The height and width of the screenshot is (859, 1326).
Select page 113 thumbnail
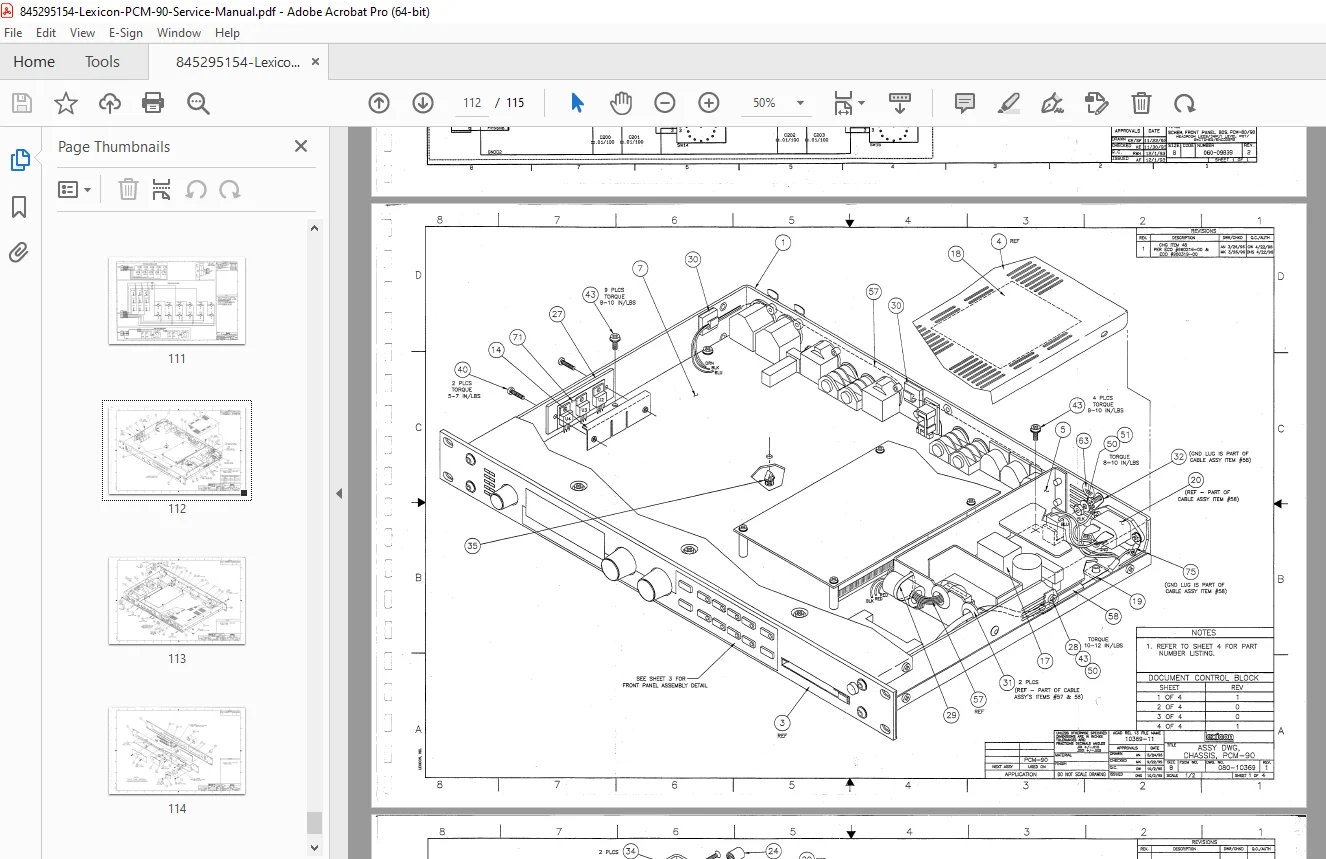coord(177,601)
